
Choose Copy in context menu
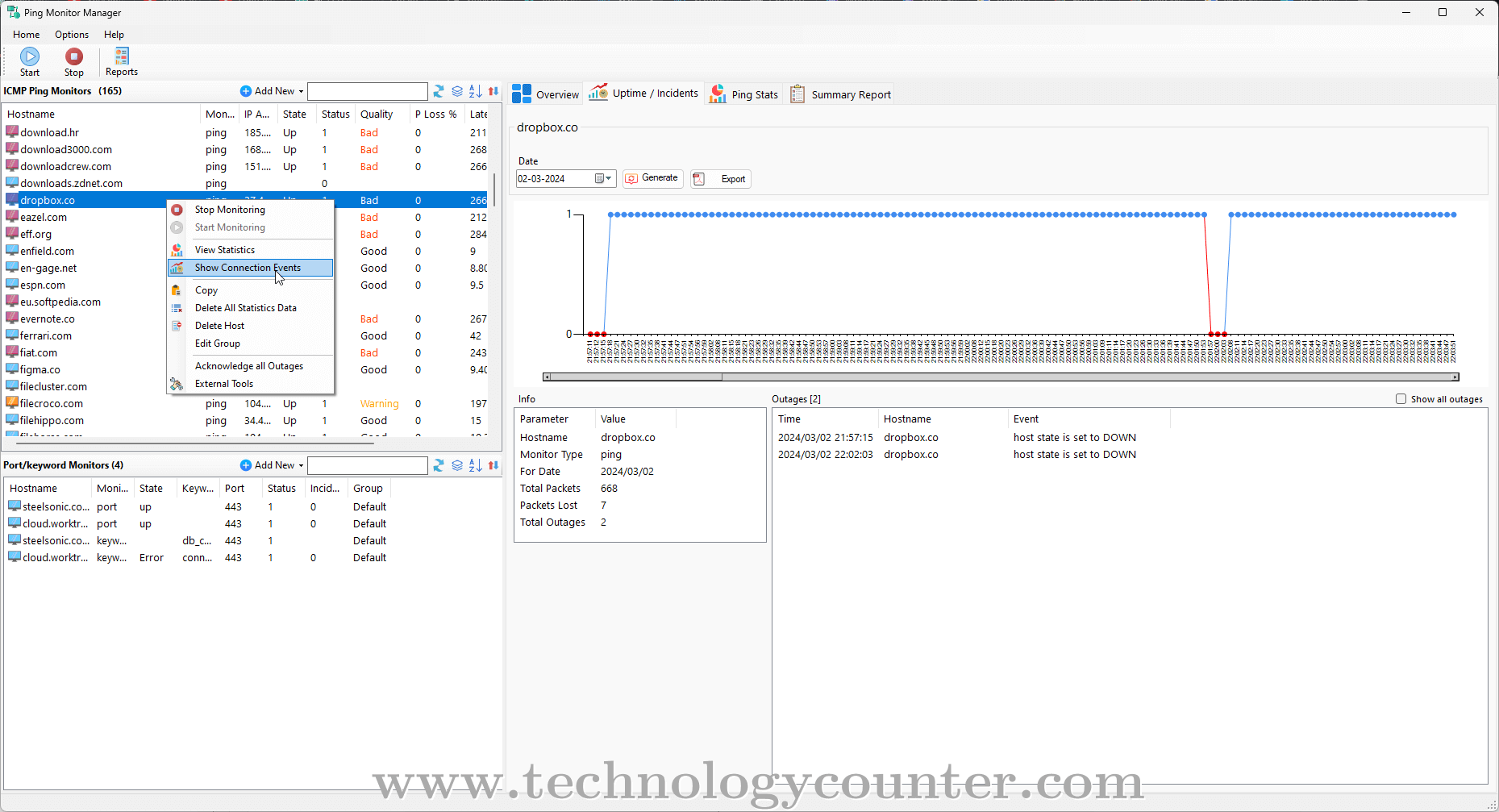point(250,290)
